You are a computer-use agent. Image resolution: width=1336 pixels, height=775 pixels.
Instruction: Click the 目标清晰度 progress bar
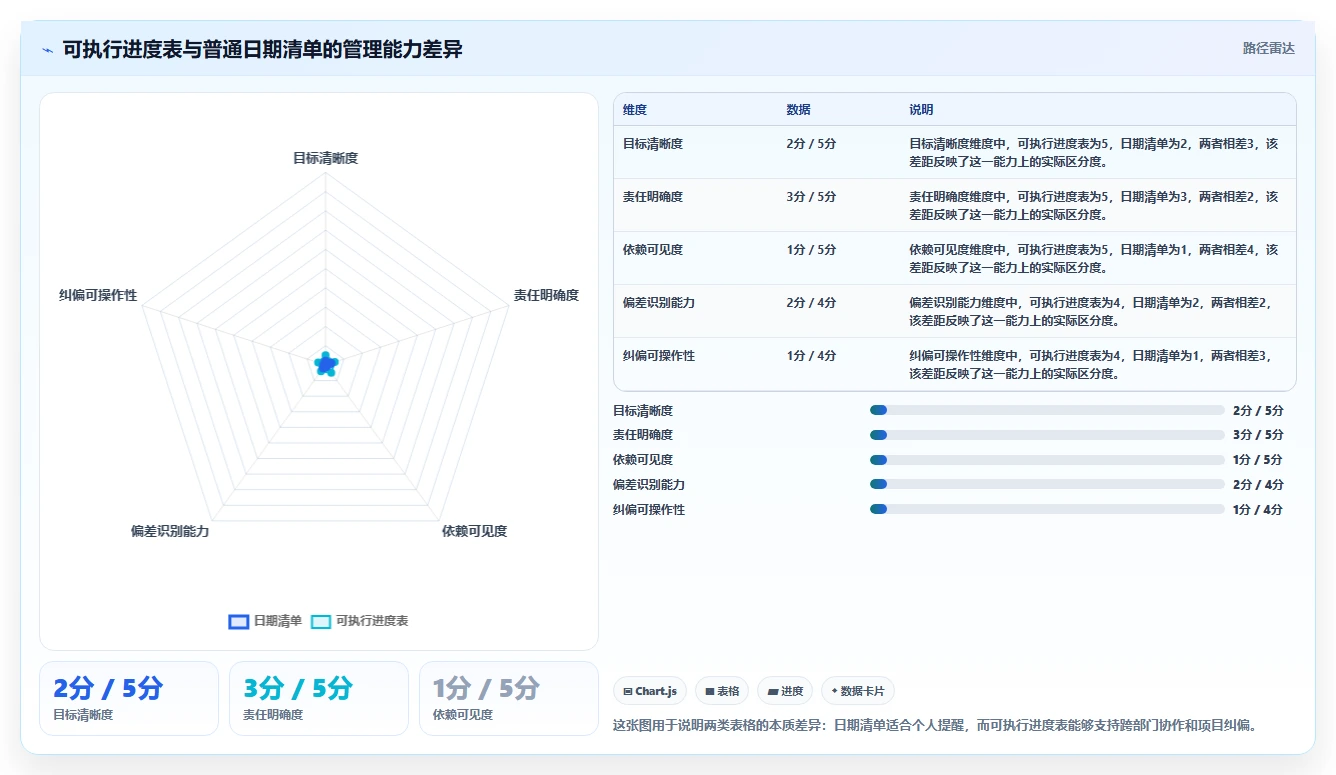click(x=1047, y=410)
